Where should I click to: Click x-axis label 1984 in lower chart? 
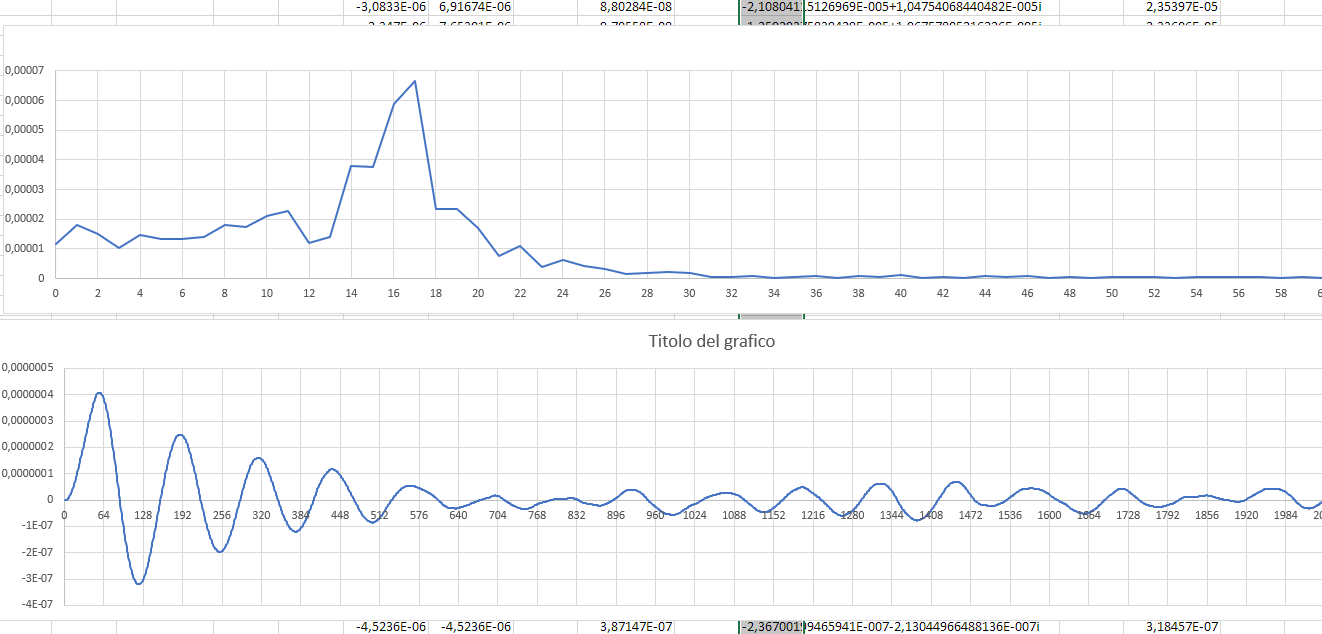(1285, 514)
